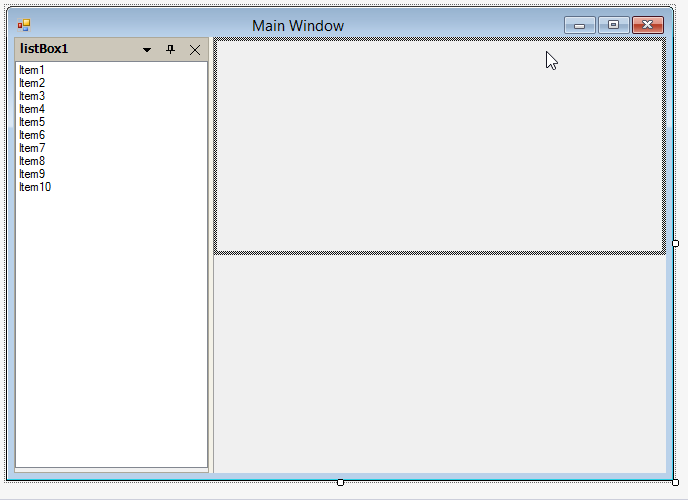This screenshot has height=500, width=688.
Task: Select Item1 in the list box
Action: [32, 70]
